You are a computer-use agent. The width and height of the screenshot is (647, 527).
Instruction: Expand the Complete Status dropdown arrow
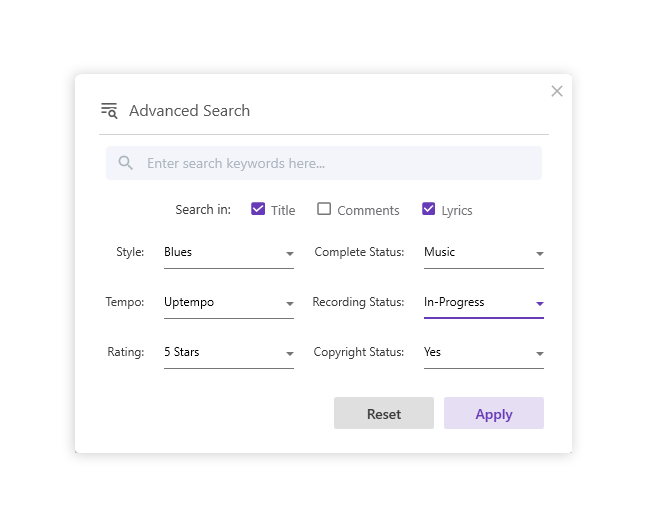[539, 253]
